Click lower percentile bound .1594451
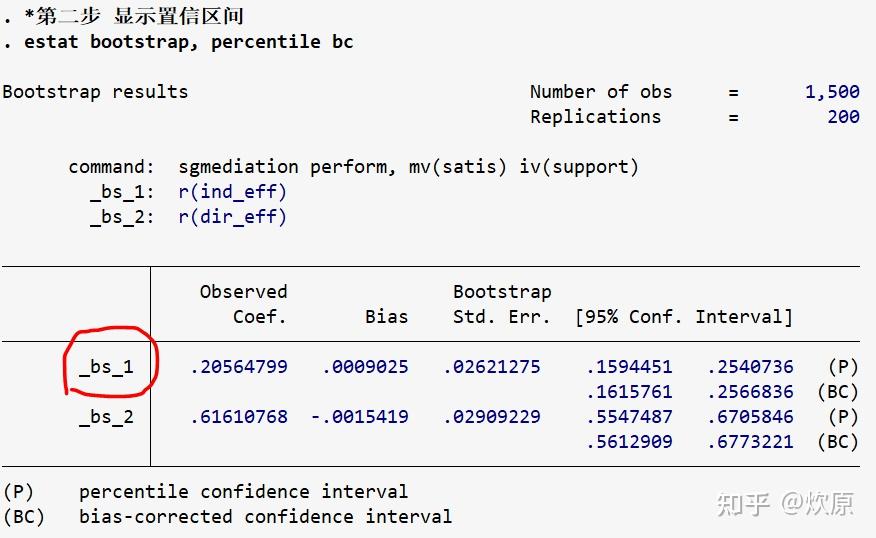 click(x=629, y=367)
